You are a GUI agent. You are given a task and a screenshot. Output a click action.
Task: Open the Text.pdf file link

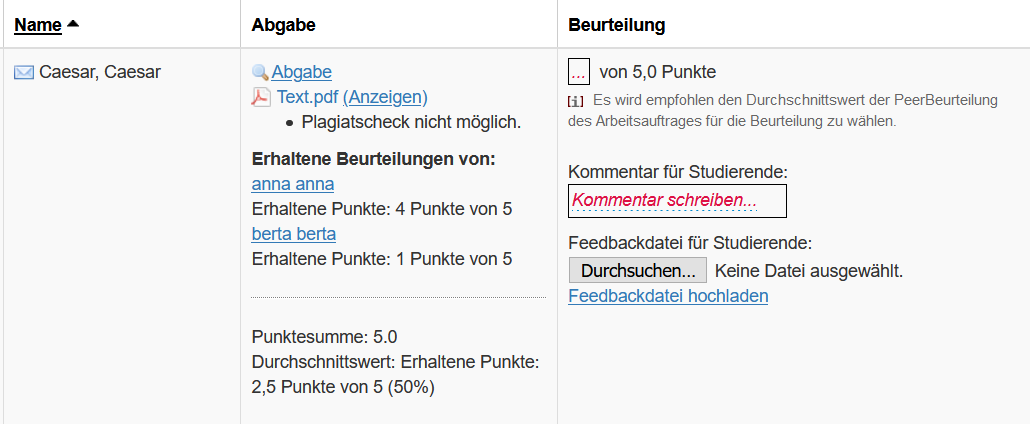click(307, 97)
